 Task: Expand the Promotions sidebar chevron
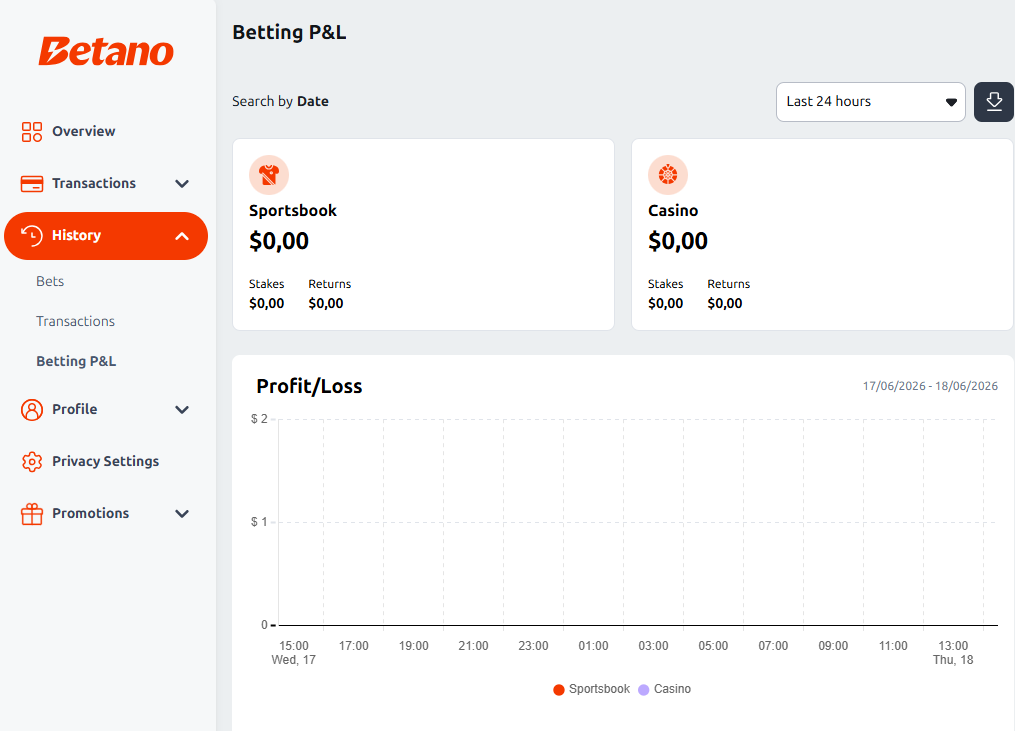click(x=182, y=514)
